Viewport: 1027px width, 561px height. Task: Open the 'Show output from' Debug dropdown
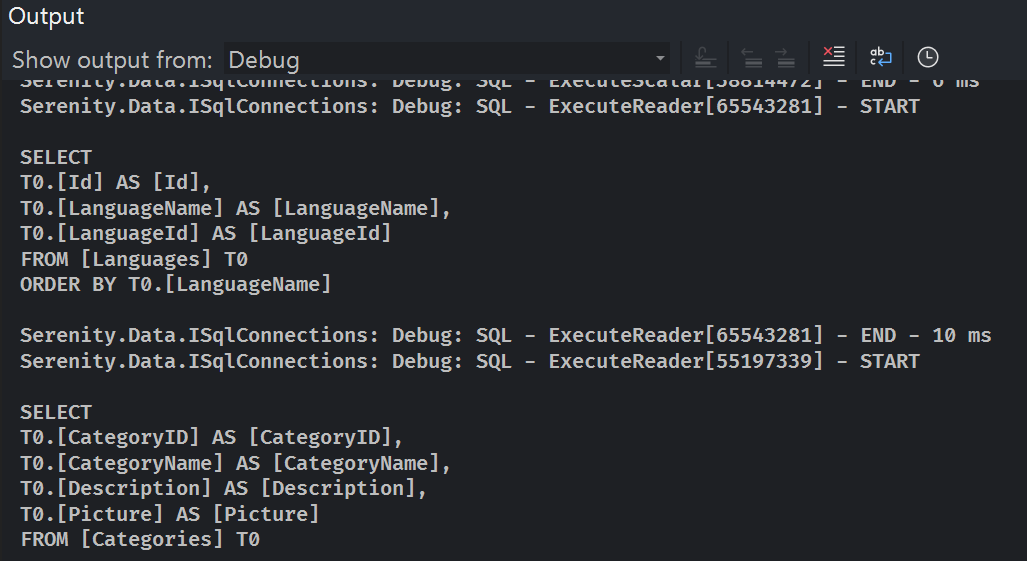(447, 60)
